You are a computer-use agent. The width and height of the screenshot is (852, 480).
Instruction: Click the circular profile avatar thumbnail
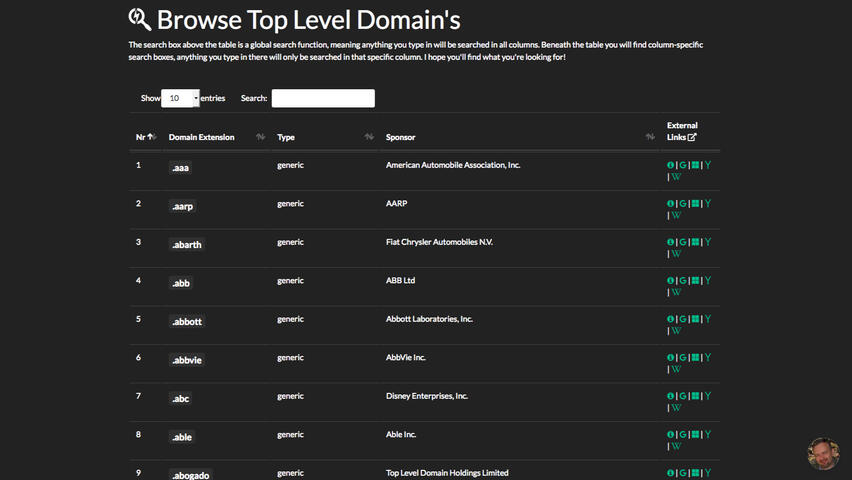click(823, 453)
